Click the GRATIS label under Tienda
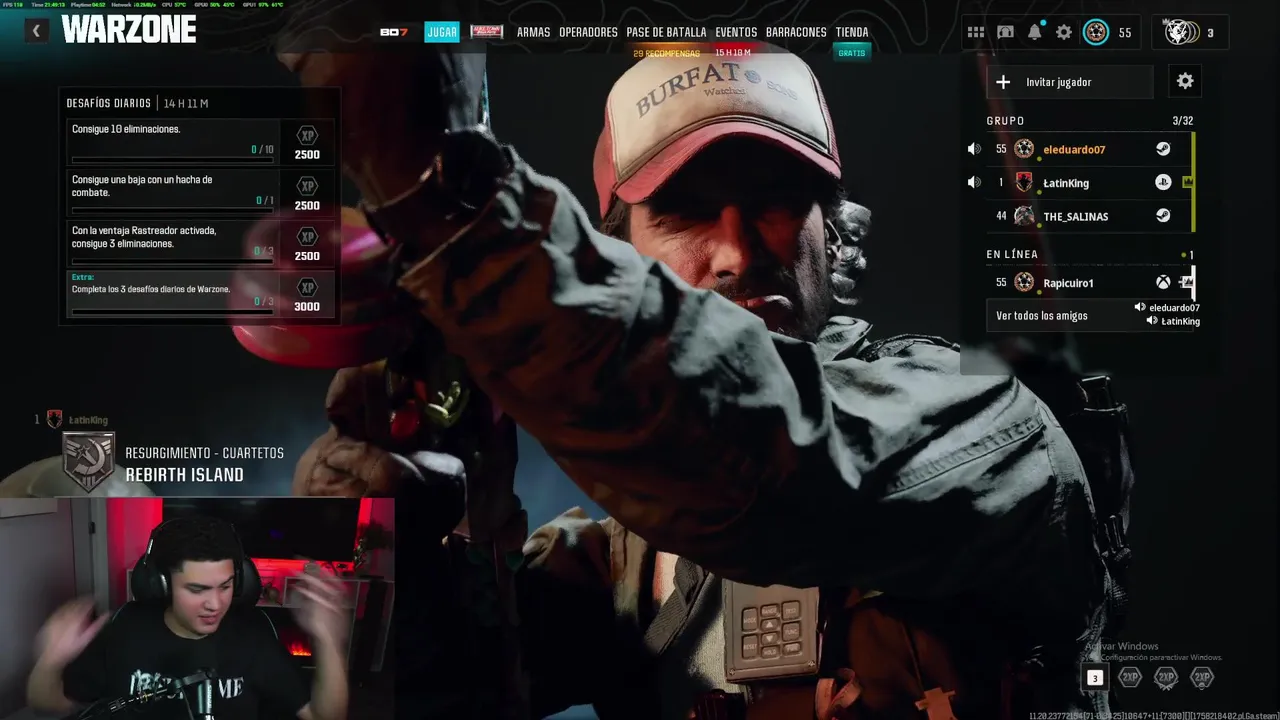1280x720 pixels. (x=852, y=53)
